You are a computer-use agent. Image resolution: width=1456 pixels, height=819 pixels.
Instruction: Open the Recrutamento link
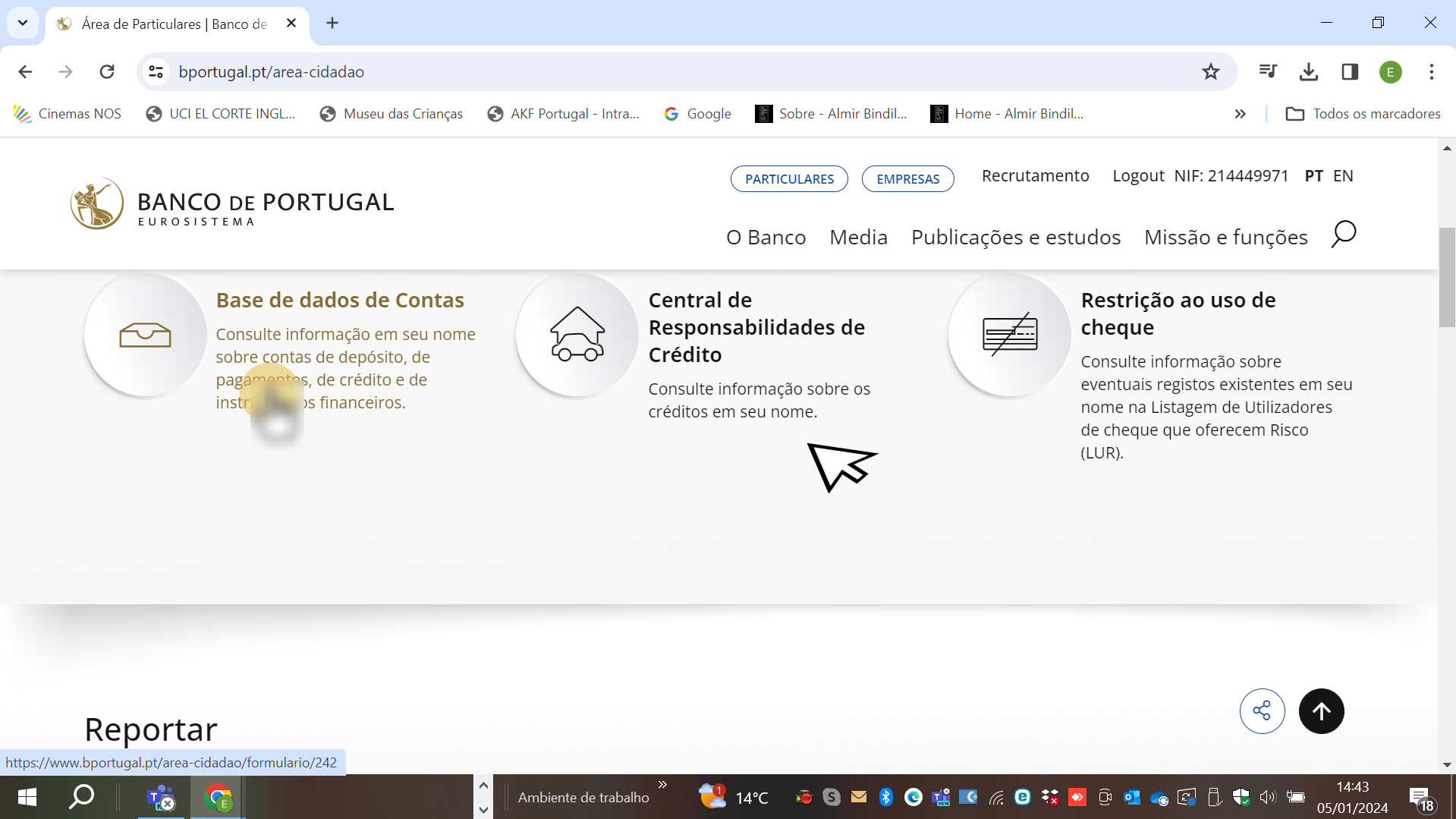coord(1035,176)
